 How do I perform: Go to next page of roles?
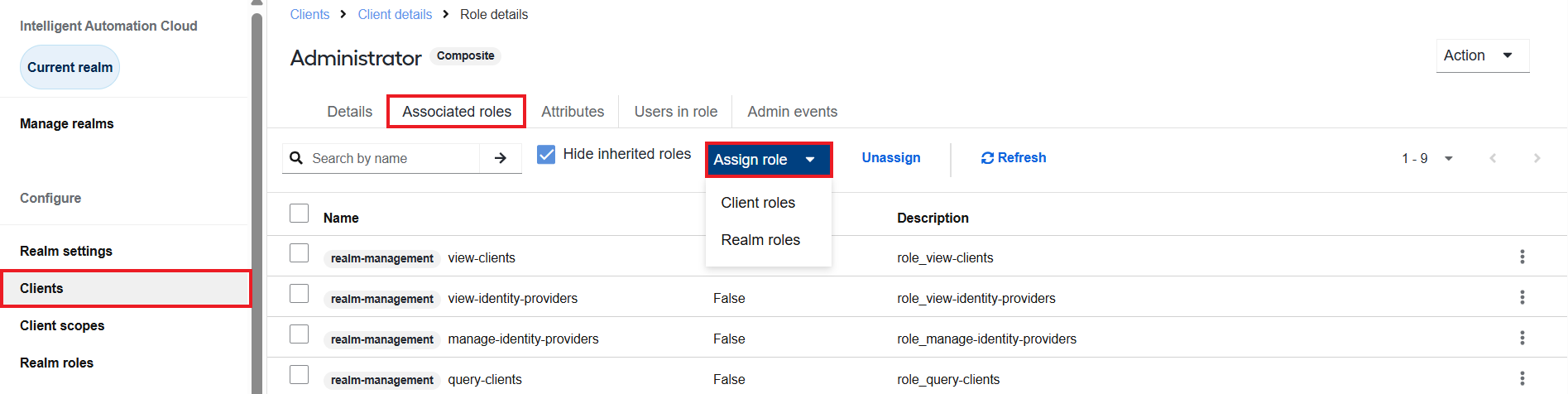pos(1537,158)
